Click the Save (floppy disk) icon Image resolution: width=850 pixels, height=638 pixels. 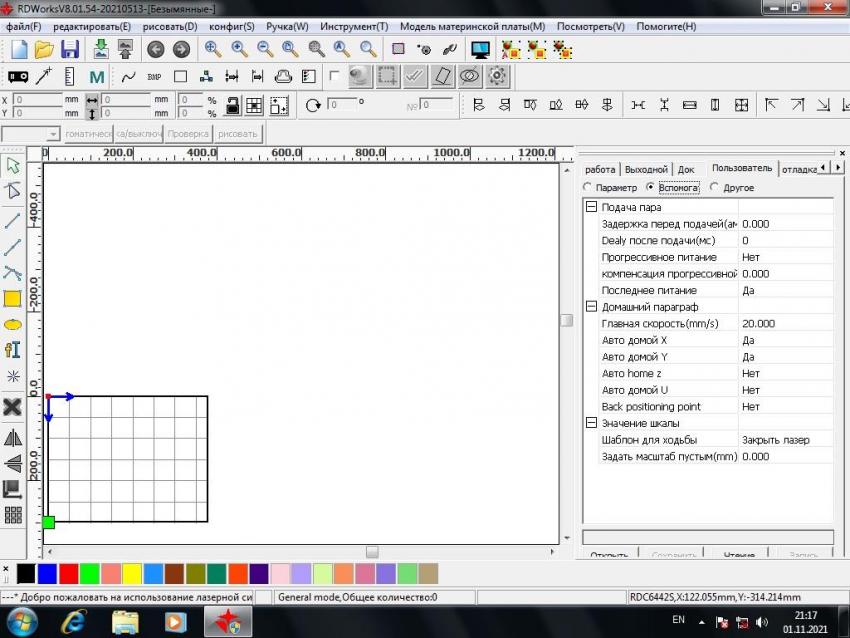[x=70, y=49]
